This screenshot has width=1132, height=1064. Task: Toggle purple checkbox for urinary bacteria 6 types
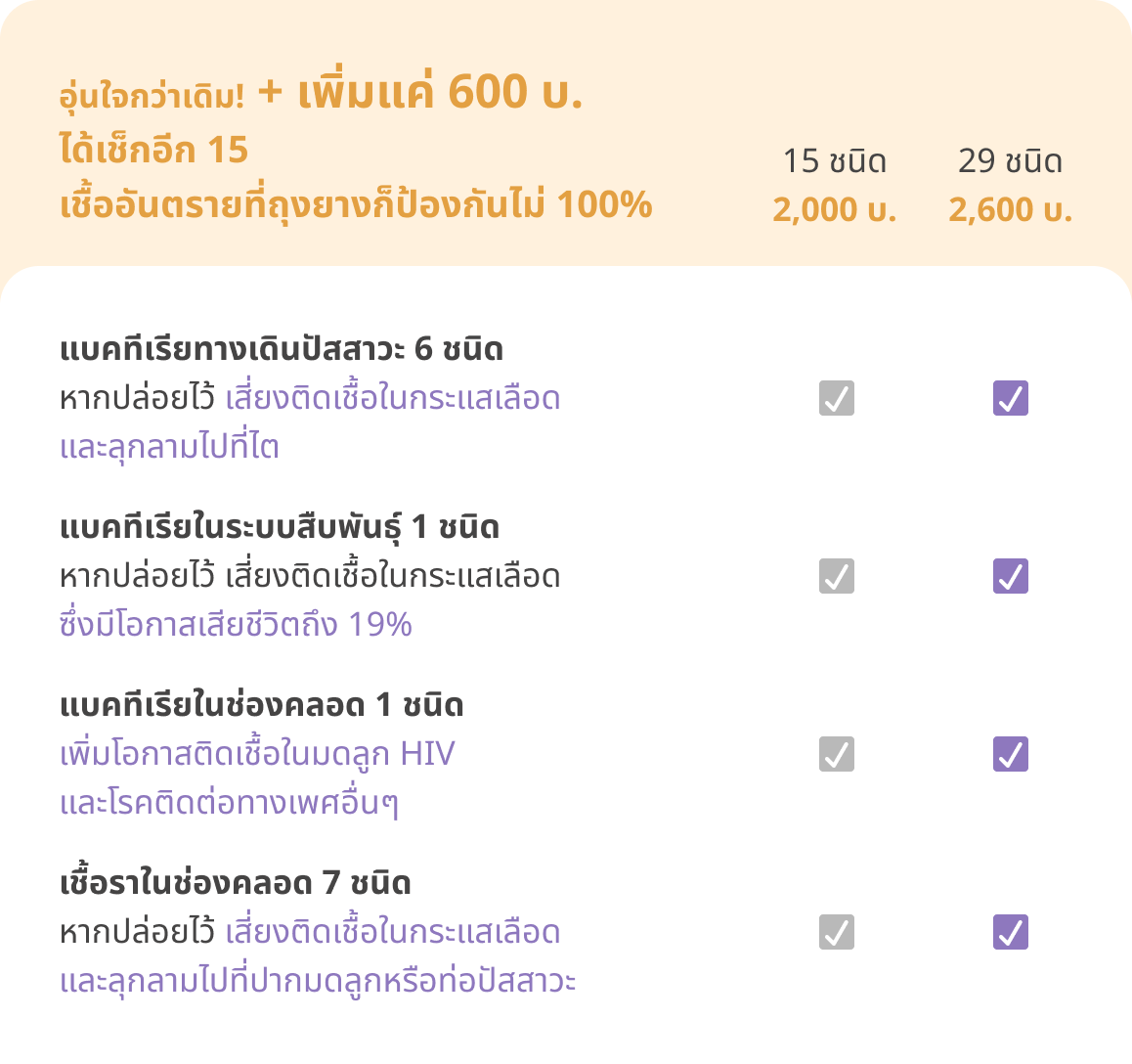coord(1010,398)
